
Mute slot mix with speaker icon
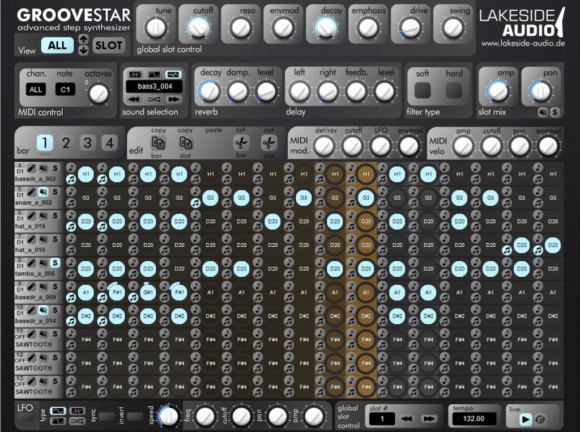coord(543,112)
